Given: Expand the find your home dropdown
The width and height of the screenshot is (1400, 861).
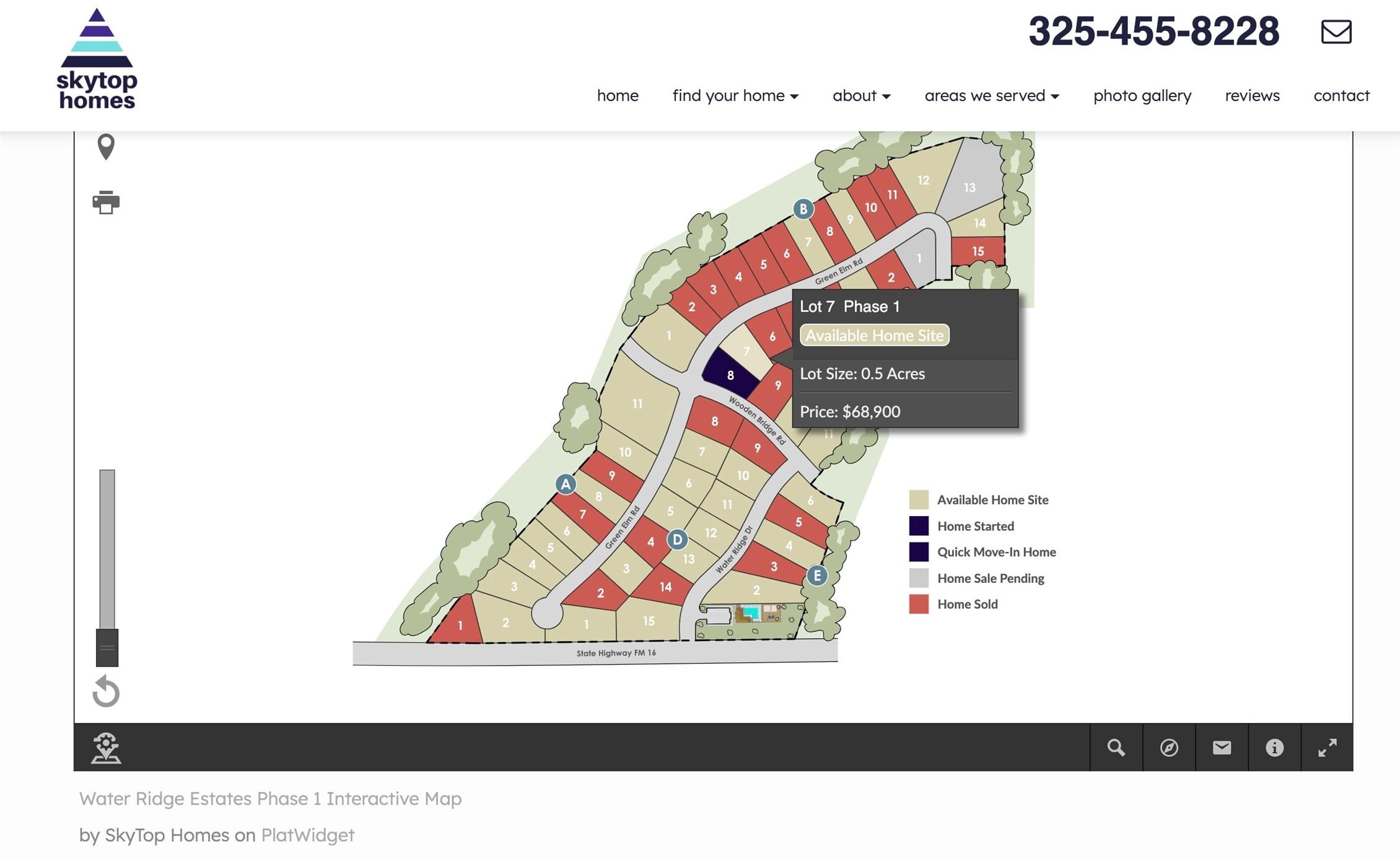Looking at the screenshot, I should [735, 95].
